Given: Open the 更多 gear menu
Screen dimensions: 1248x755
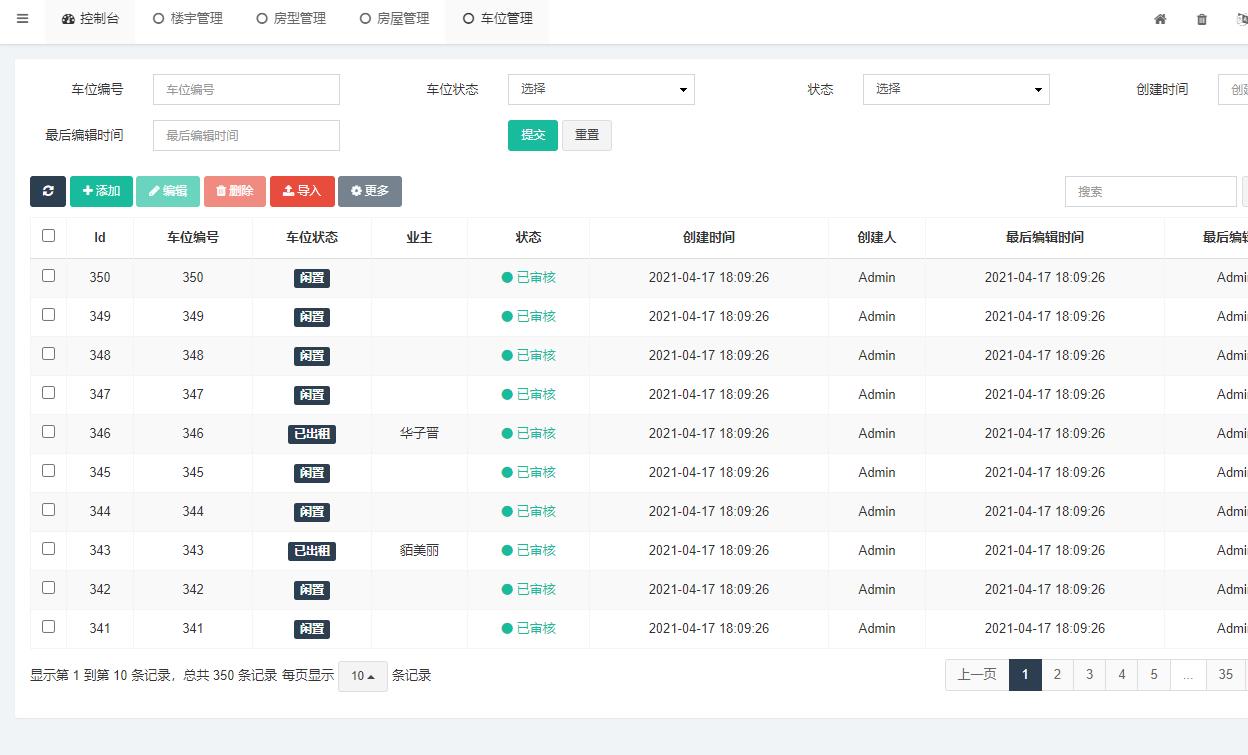Looking at the screenshot, I should coord(370,191).
